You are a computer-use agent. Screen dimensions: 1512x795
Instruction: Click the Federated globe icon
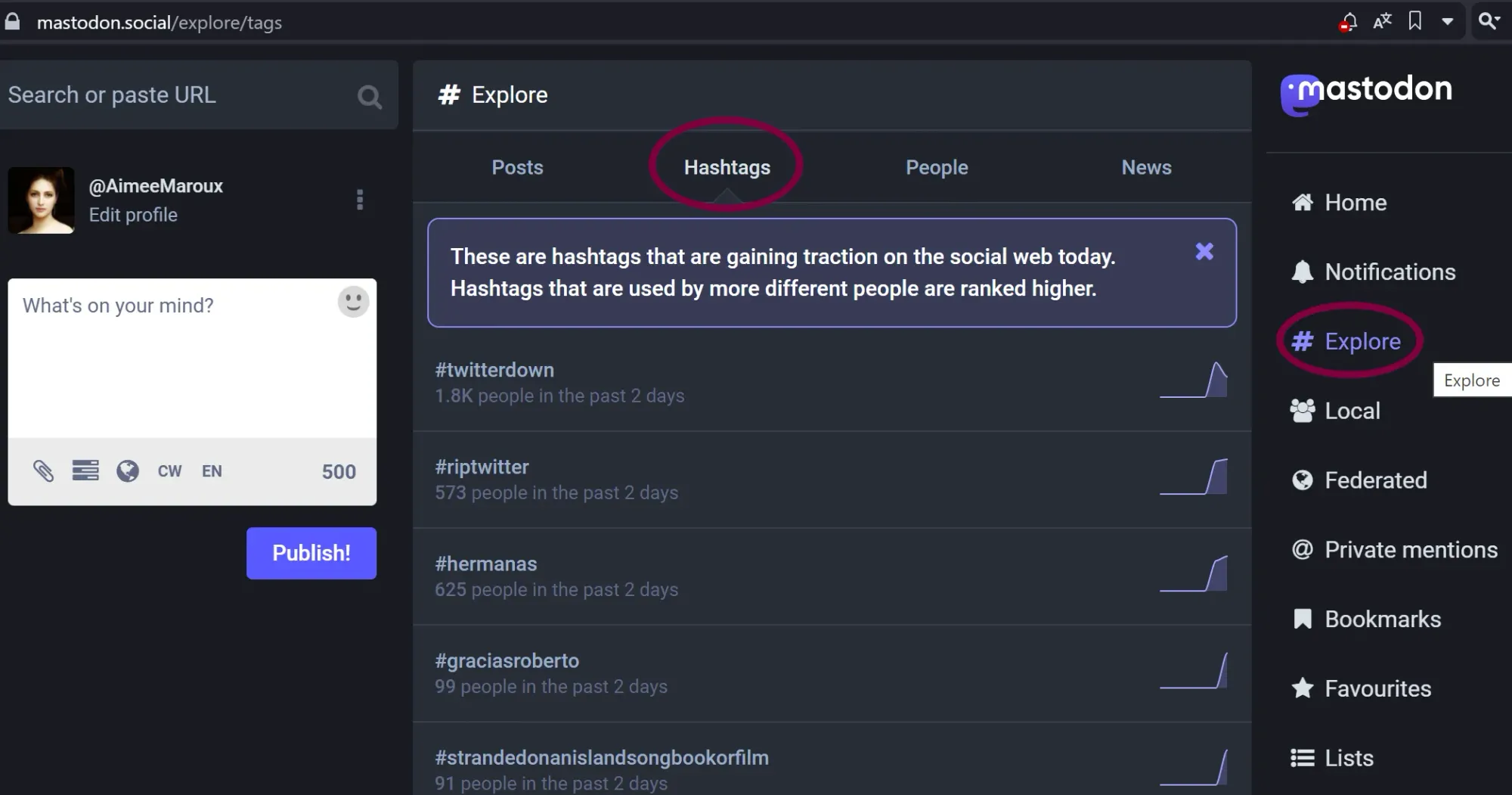coord(1303,480)
